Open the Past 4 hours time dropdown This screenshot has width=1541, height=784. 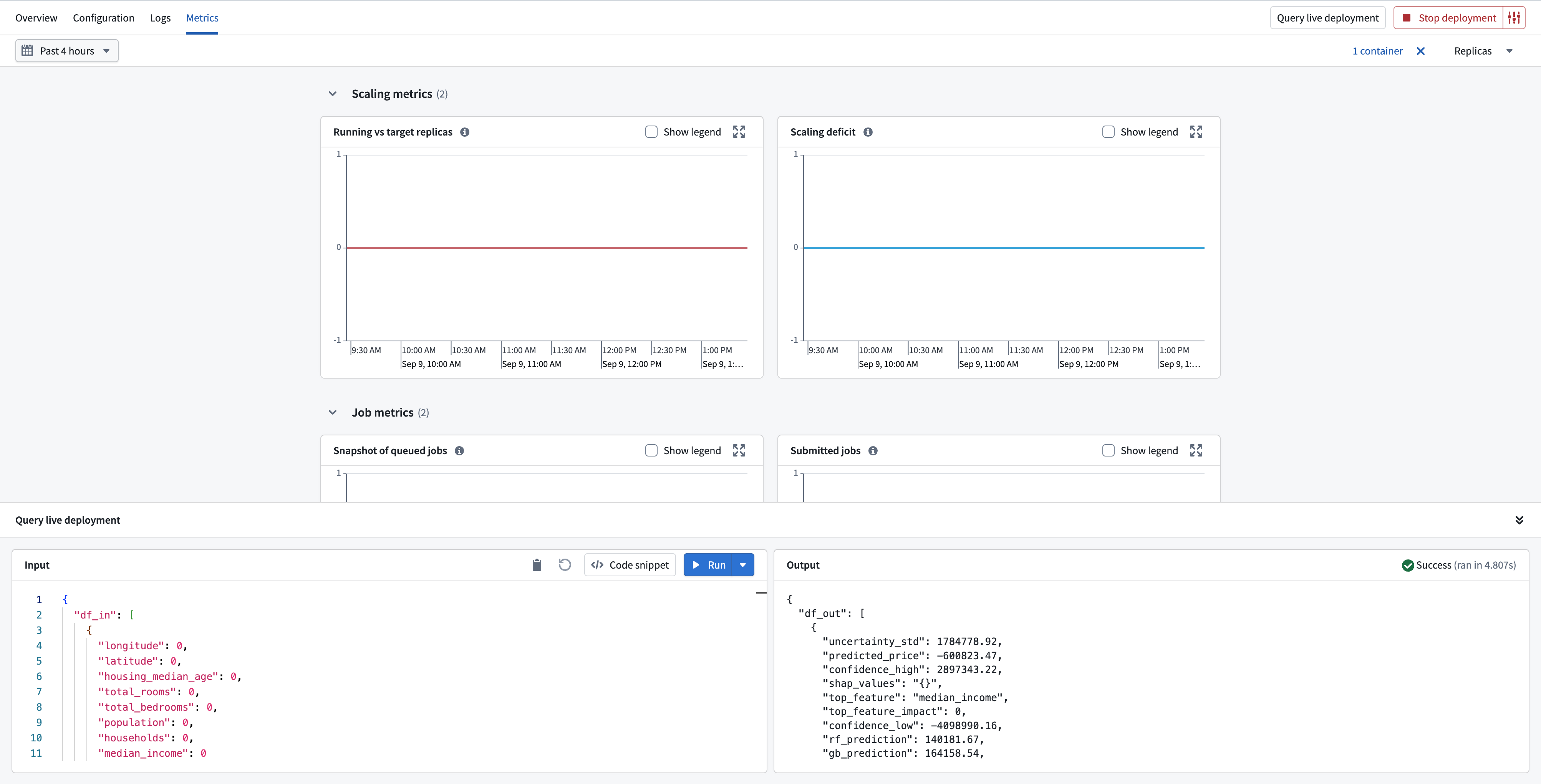tap(67, 51)
